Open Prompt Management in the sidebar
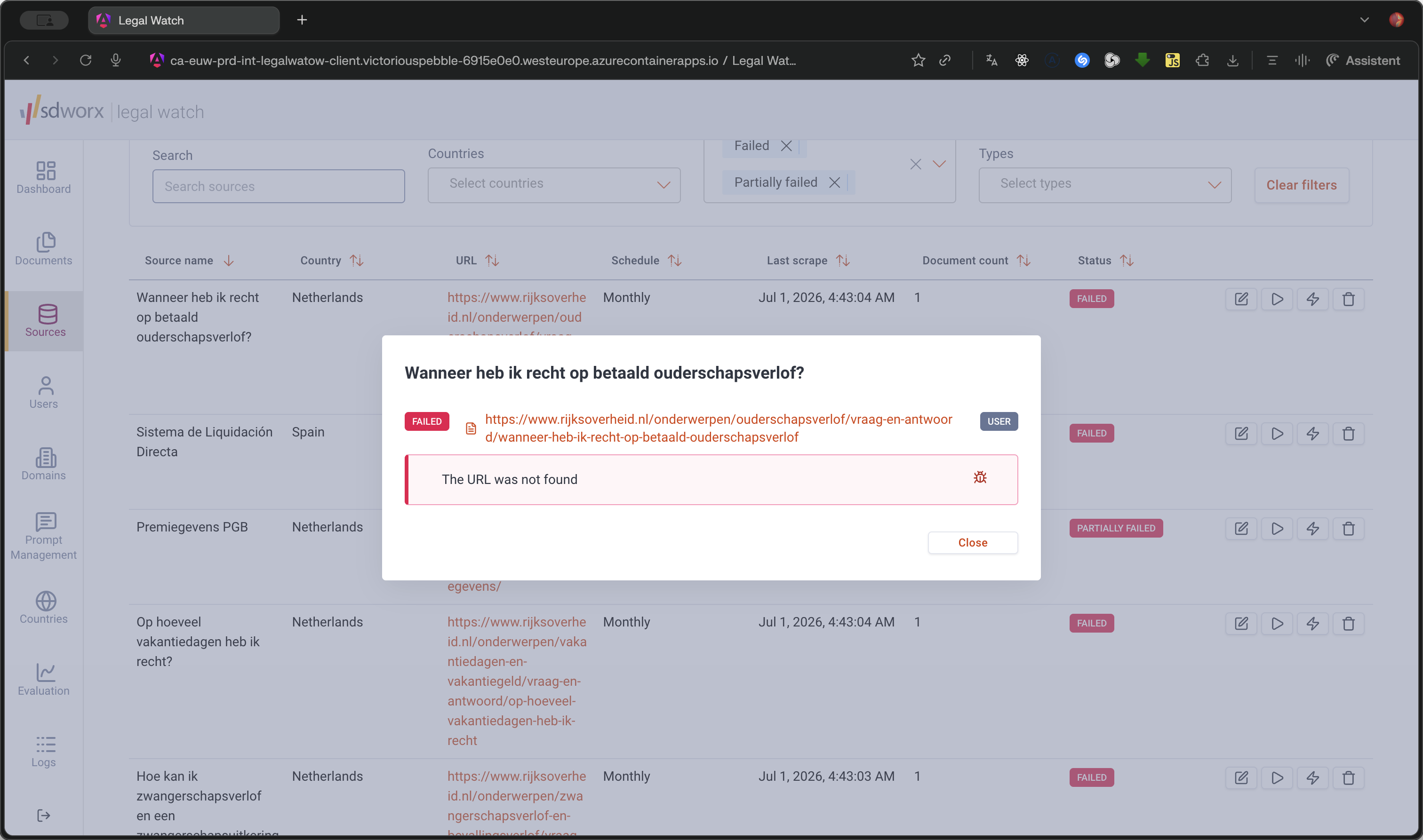The height and width of the screenshot is (840, 1423). [x=44, y=536]
